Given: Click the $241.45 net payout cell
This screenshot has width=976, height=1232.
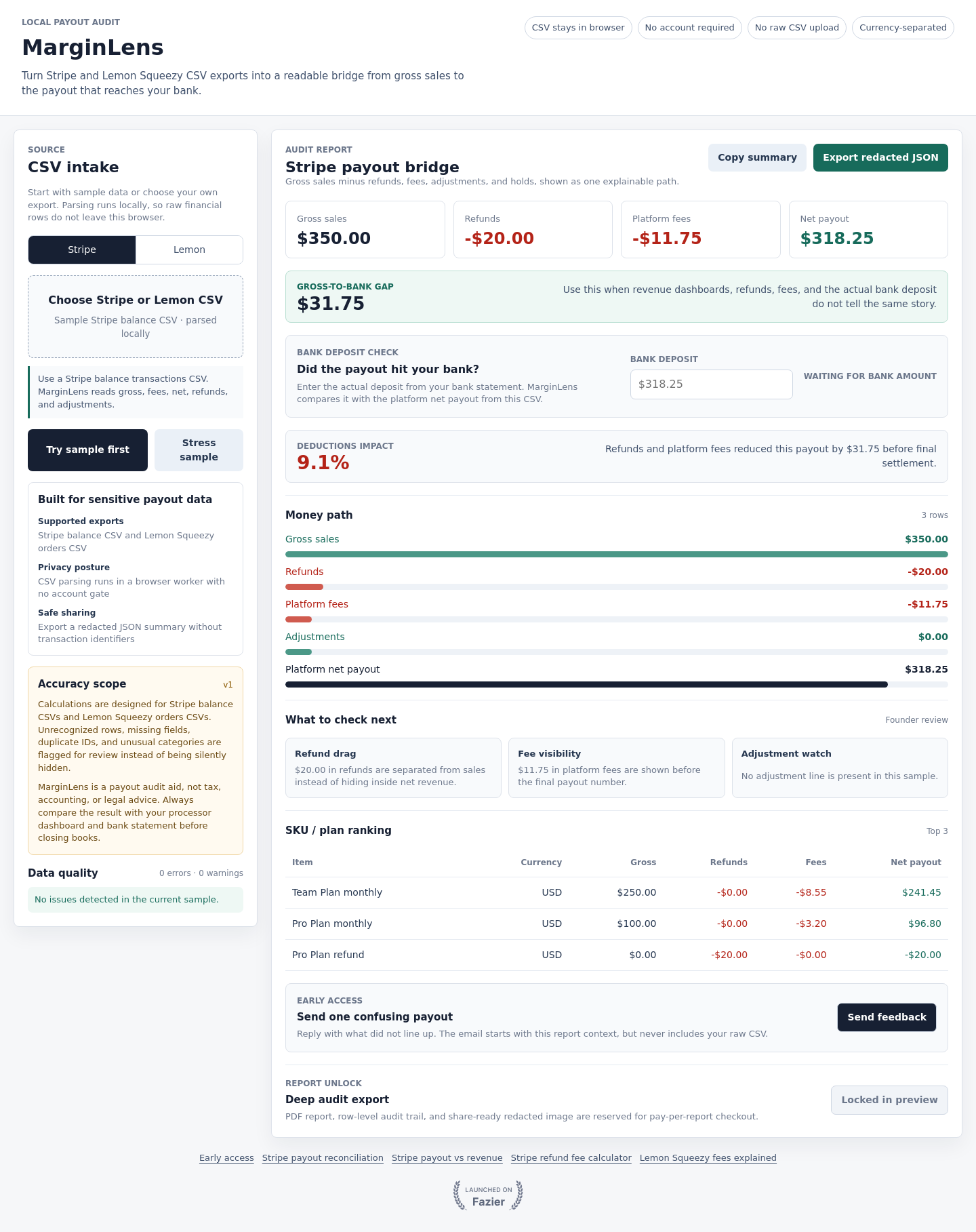Looking at the screenshot, I should click(x=922, y=892).
